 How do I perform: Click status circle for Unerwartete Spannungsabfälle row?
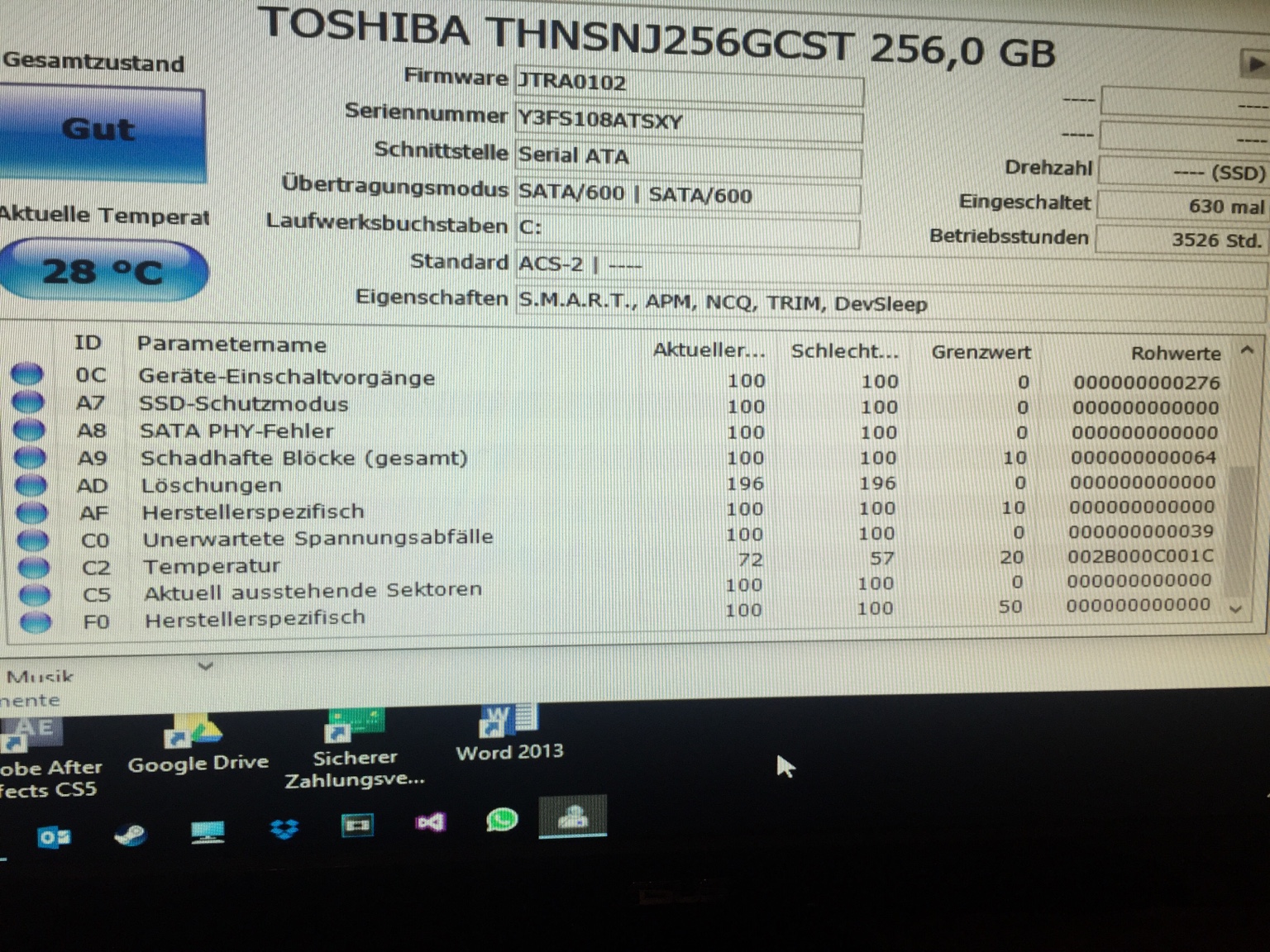tap(32, 540)
